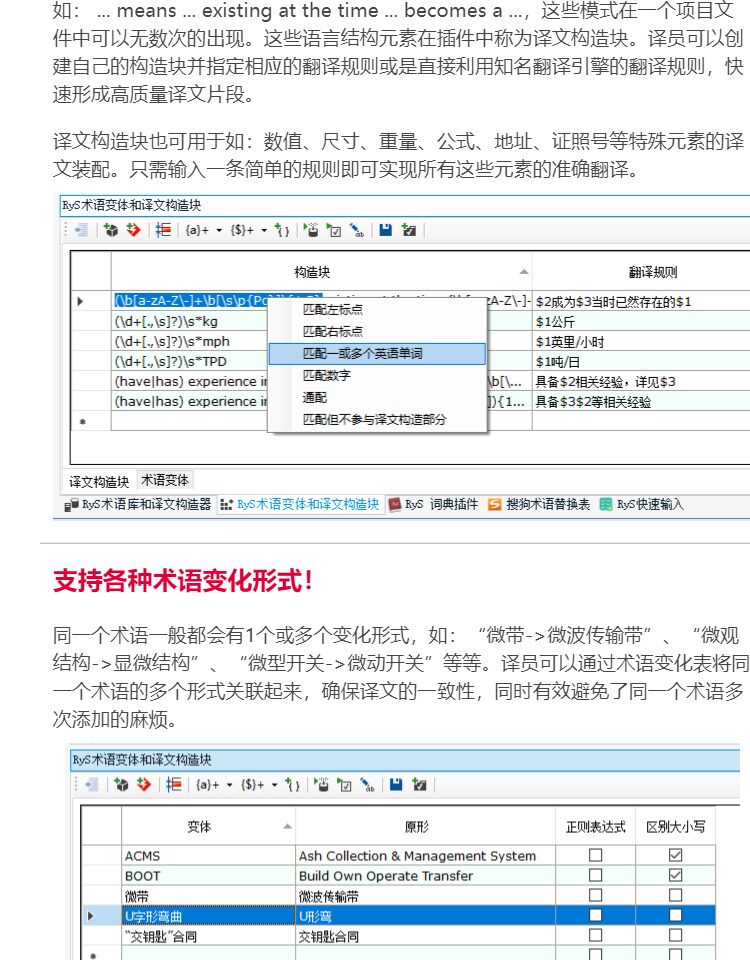This screenshot has height=960, width=750.
Task: Click {$}+ button in lower term variant toolbar
Action: point(253,785)
